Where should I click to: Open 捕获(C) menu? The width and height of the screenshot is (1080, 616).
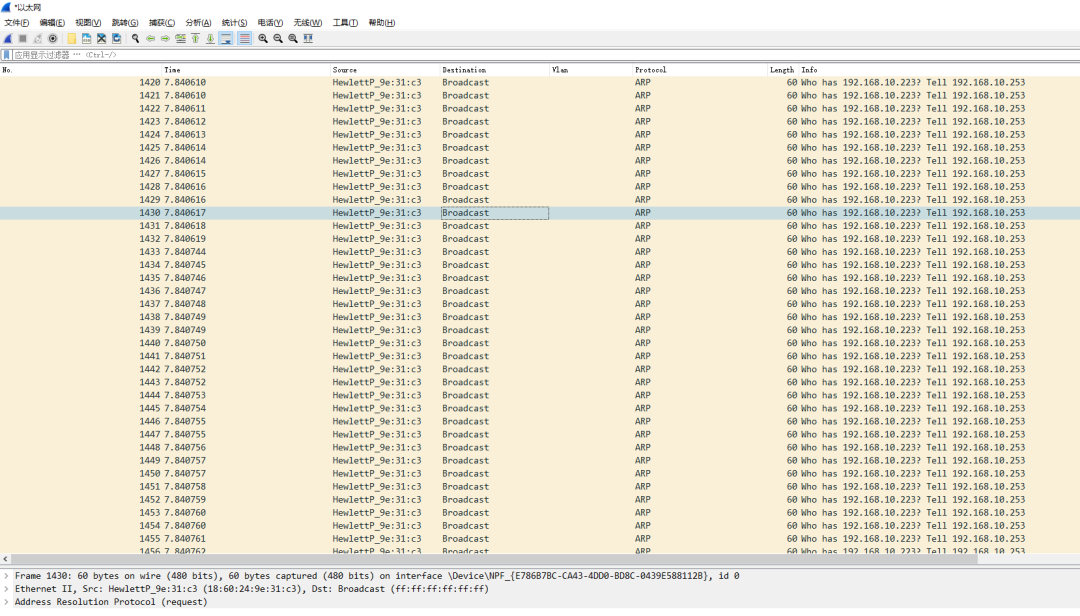[162, 23]
